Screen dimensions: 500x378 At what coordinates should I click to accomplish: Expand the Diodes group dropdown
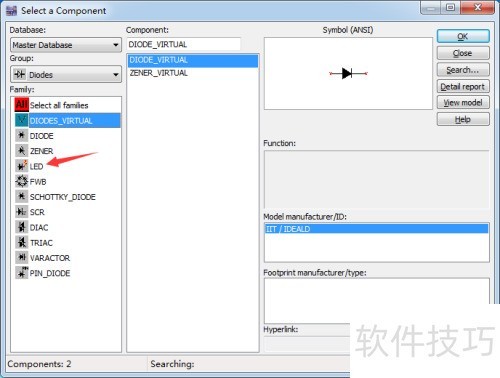click(66, 74)
